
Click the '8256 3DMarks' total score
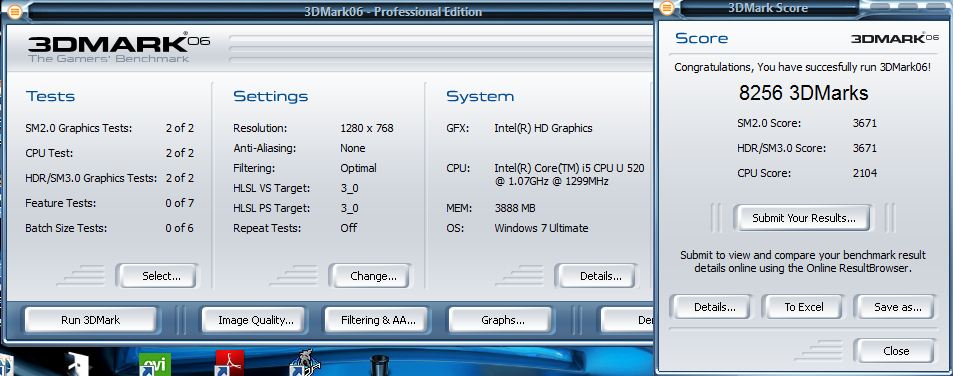click(x=803, y=93)
